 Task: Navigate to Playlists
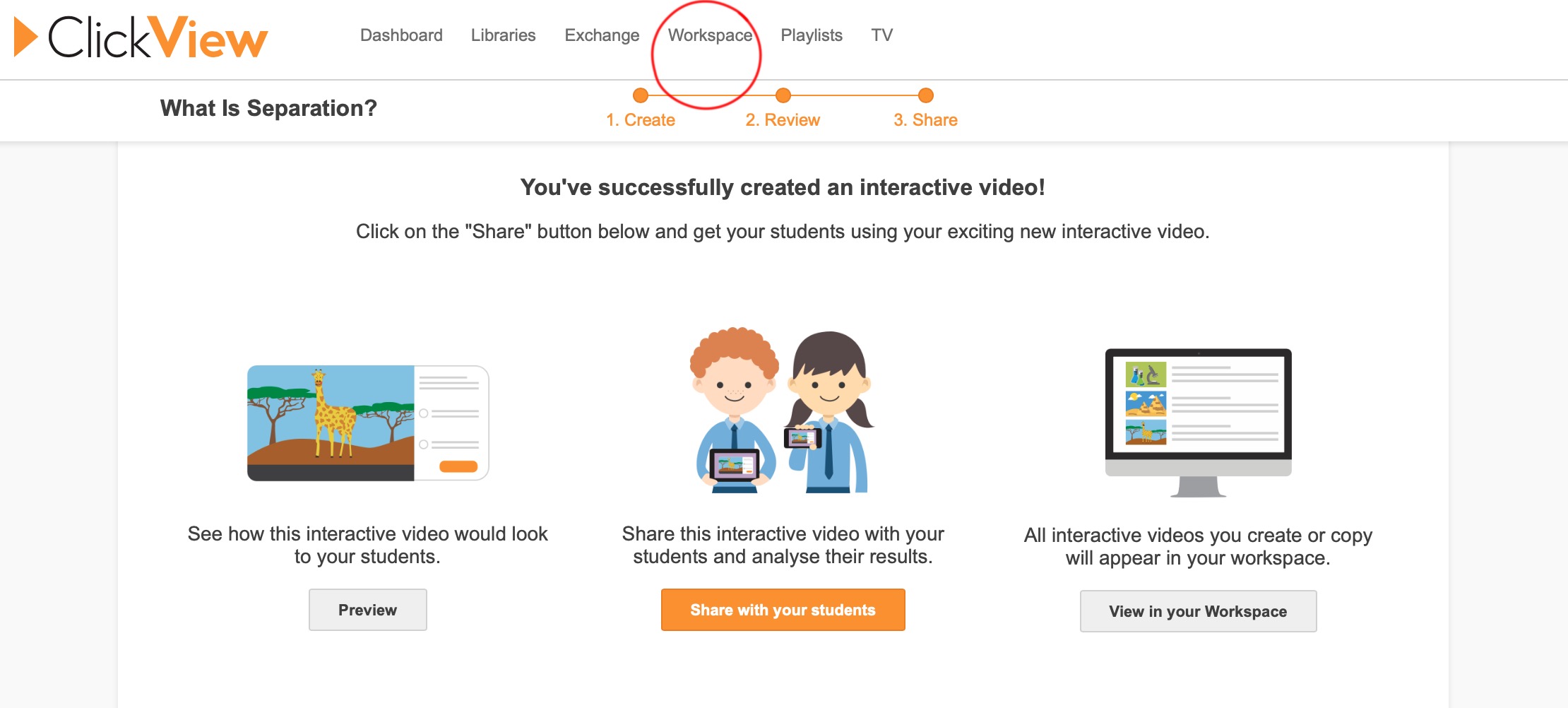click(811, 35)
